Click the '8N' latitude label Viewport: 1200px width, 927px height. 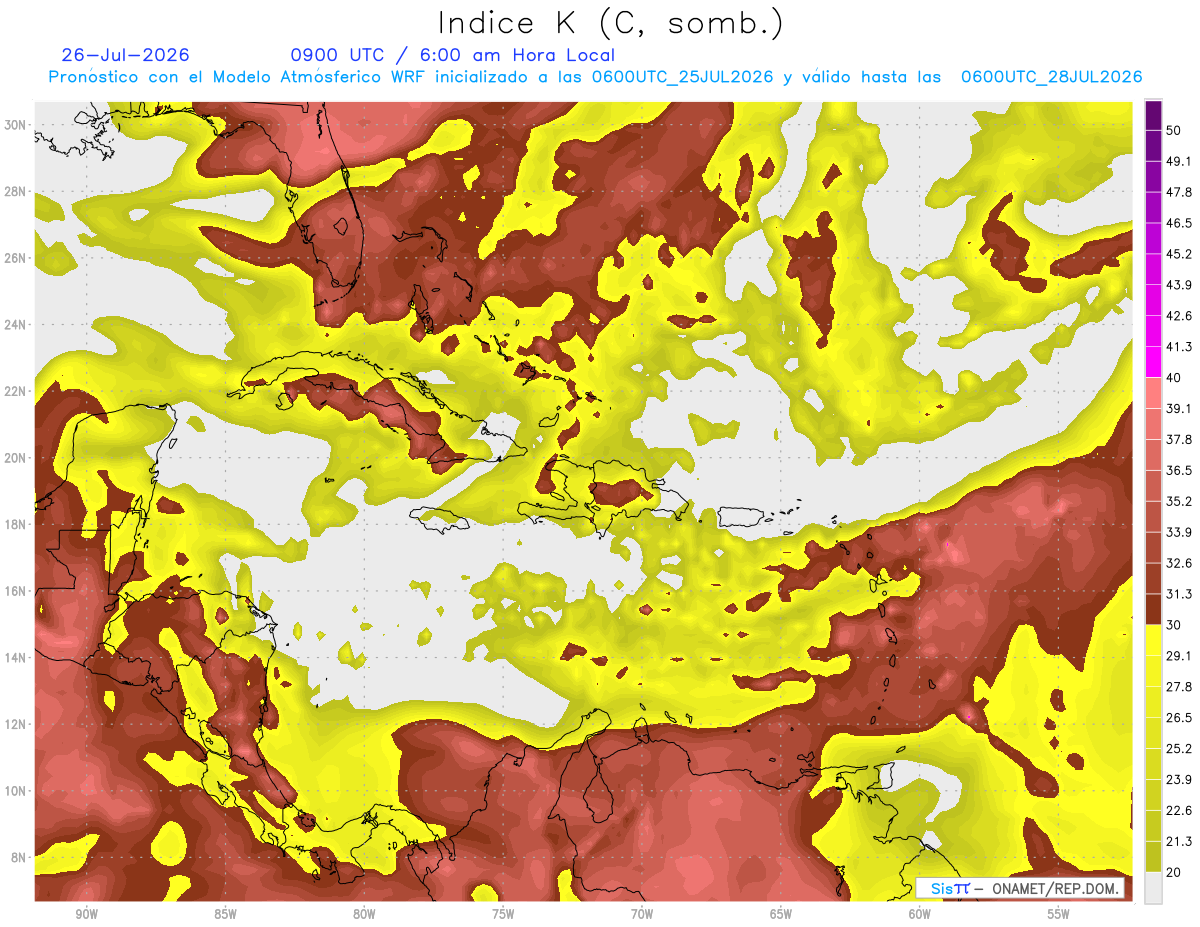pyautogui.click(x=20, y=857)
